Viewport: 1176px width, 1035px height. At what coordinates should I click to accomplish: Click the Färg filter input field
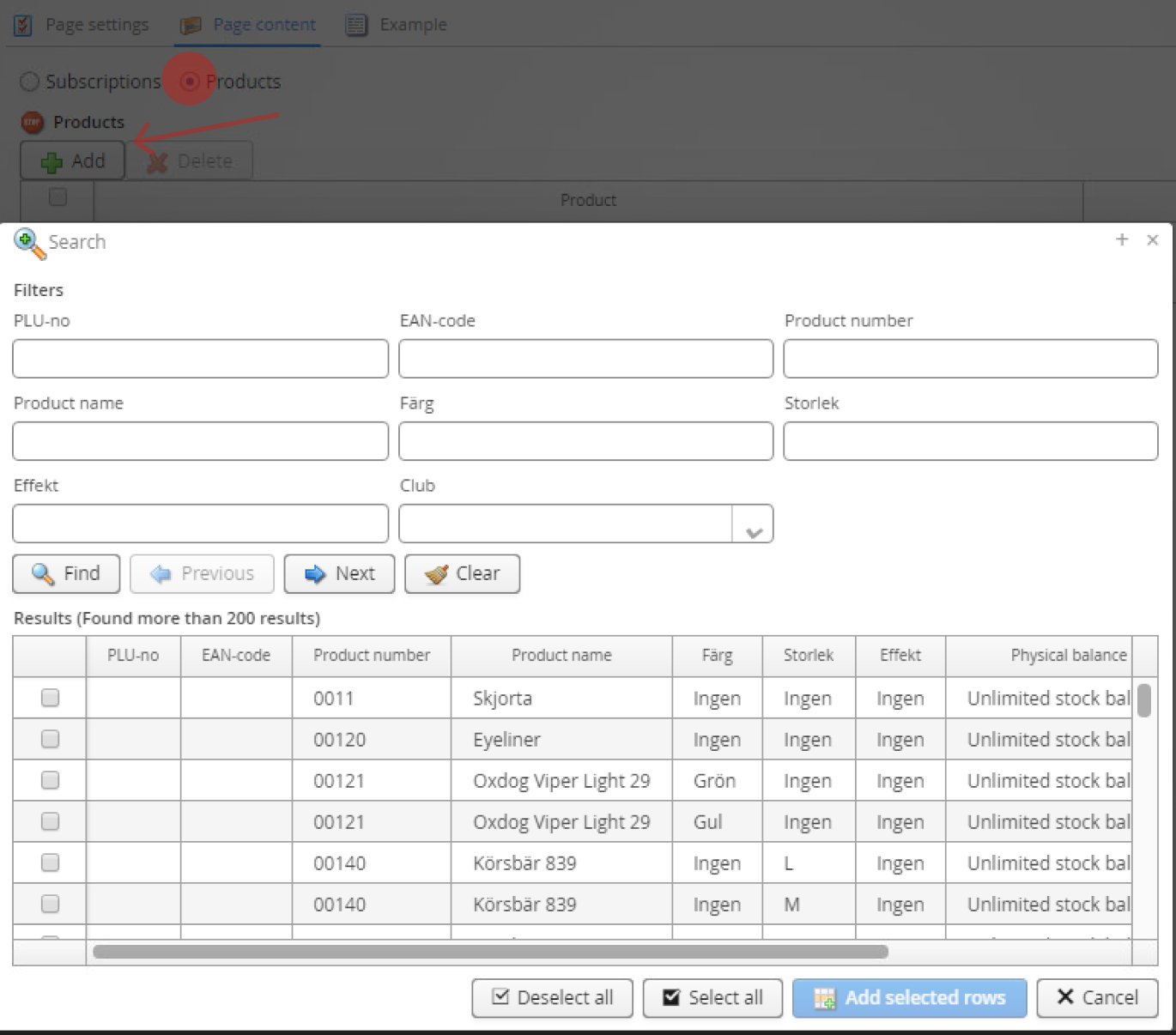point(585,441)
